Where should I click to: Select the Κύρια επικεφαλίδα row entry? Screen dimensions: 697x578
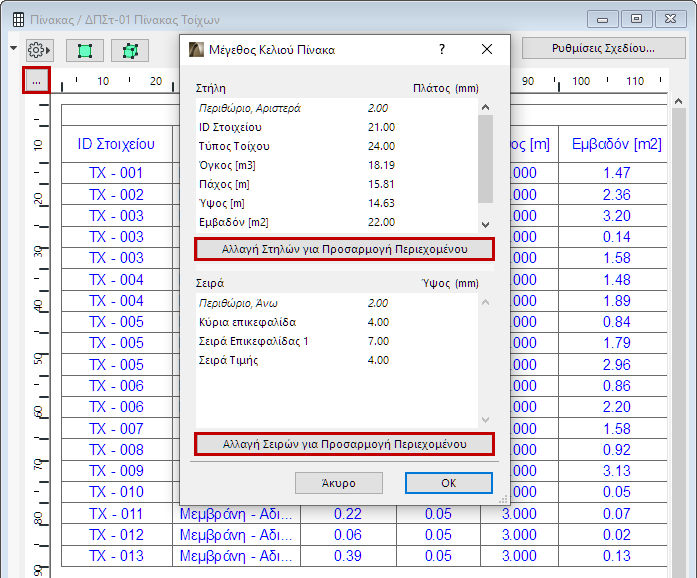pyautogui.click(x=247, y=322)
